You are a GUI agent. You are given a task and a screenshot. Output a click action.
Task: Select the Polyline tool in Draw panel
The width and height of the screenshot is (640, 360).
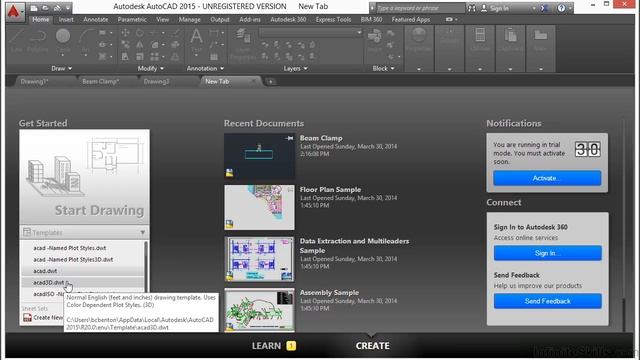[x=38, y=40]
